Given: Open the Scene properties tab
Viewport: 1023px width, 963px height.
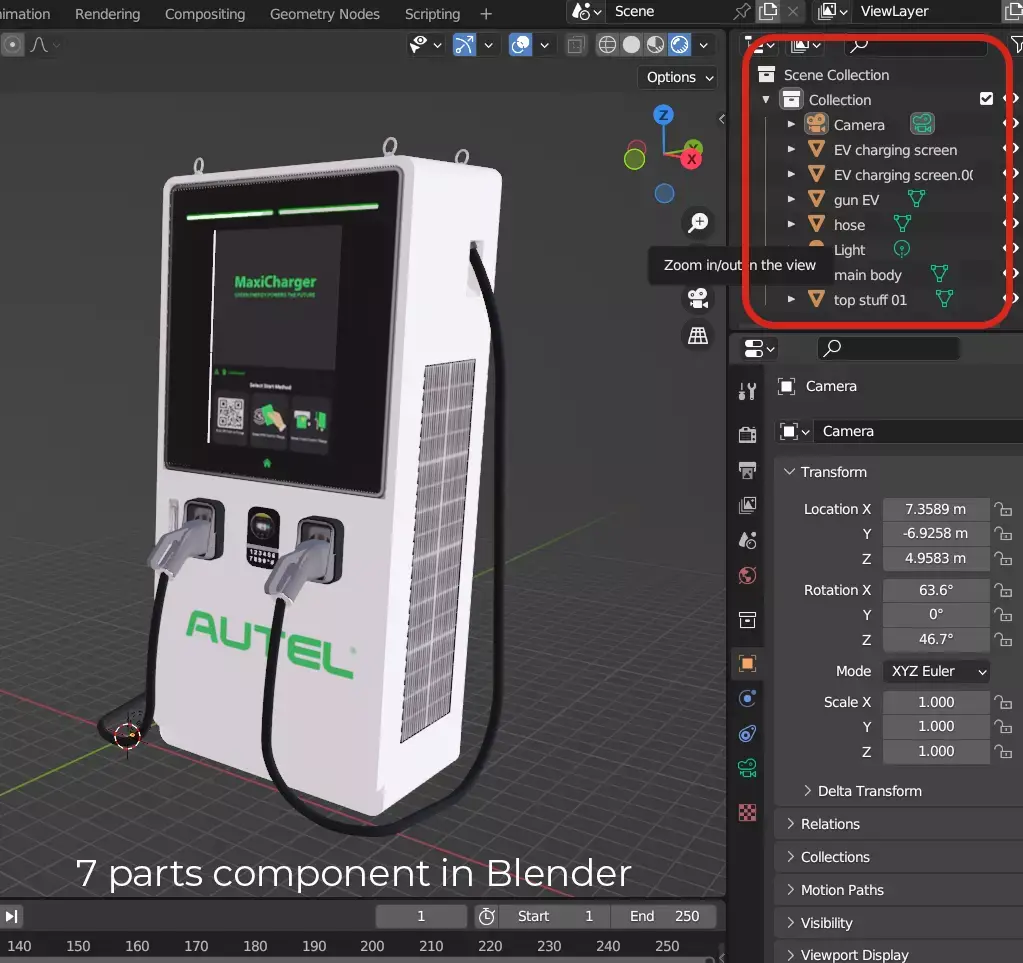Looking at the screenshot, I should point(747,540).
